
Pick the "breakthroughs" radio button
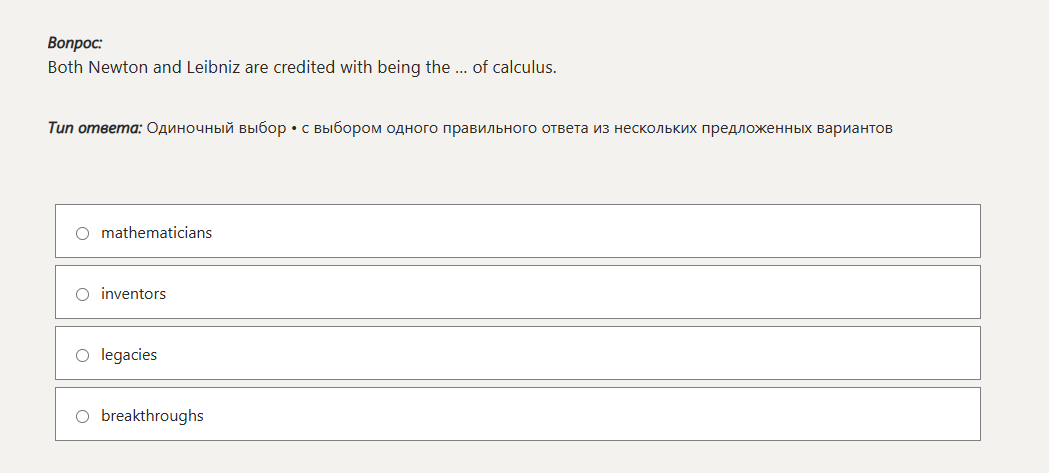point(82,416)
